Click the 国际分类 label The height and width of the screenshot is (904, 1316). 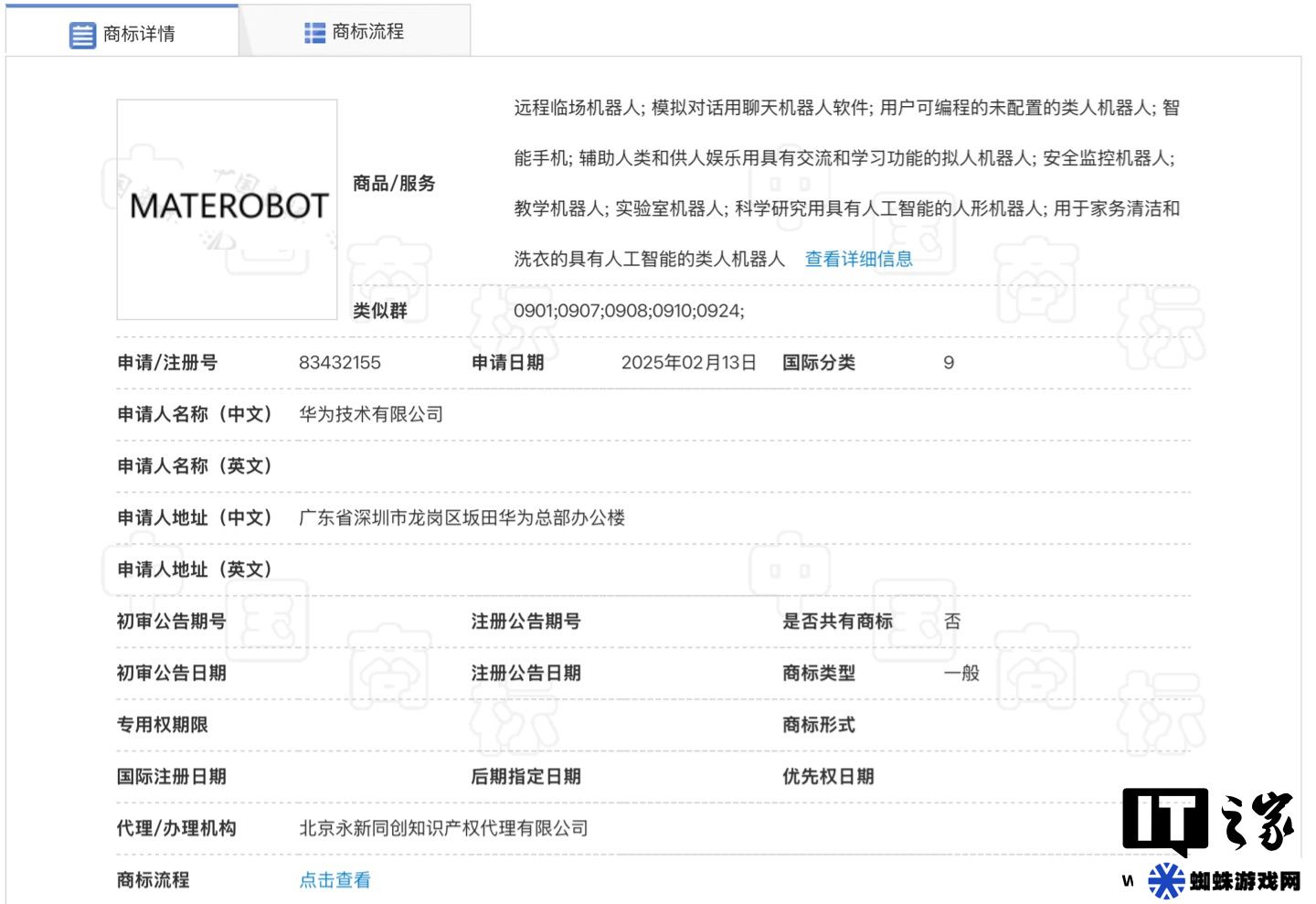coord(819,363)
